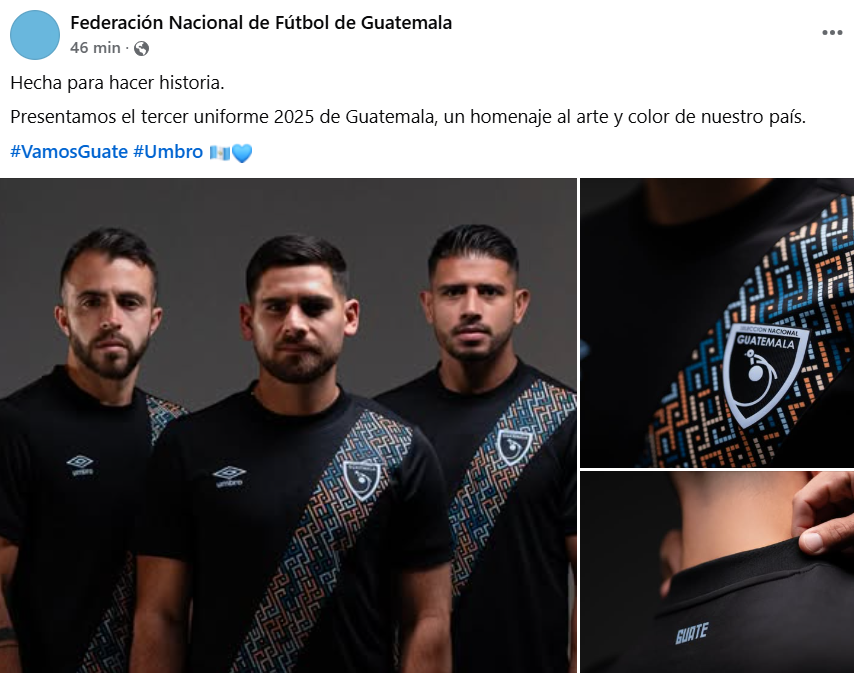Click the blue heart emoji
Screen dimensions: 854x673
242,153
